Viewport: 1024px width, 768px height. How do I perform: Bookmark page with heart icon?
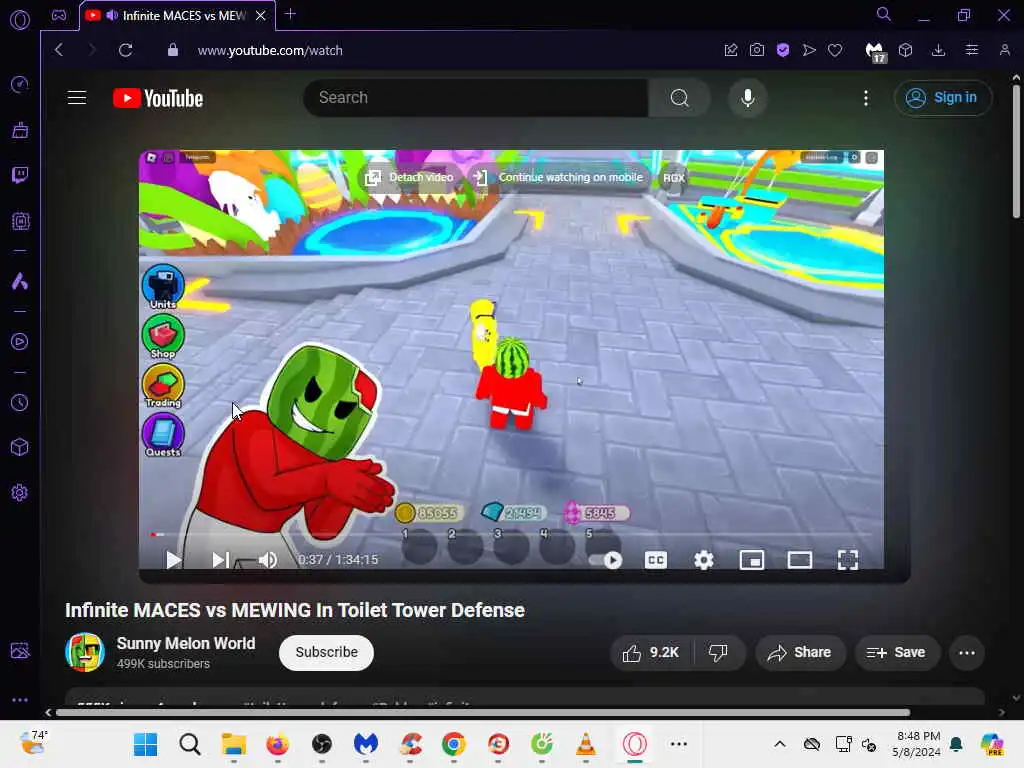835,50
